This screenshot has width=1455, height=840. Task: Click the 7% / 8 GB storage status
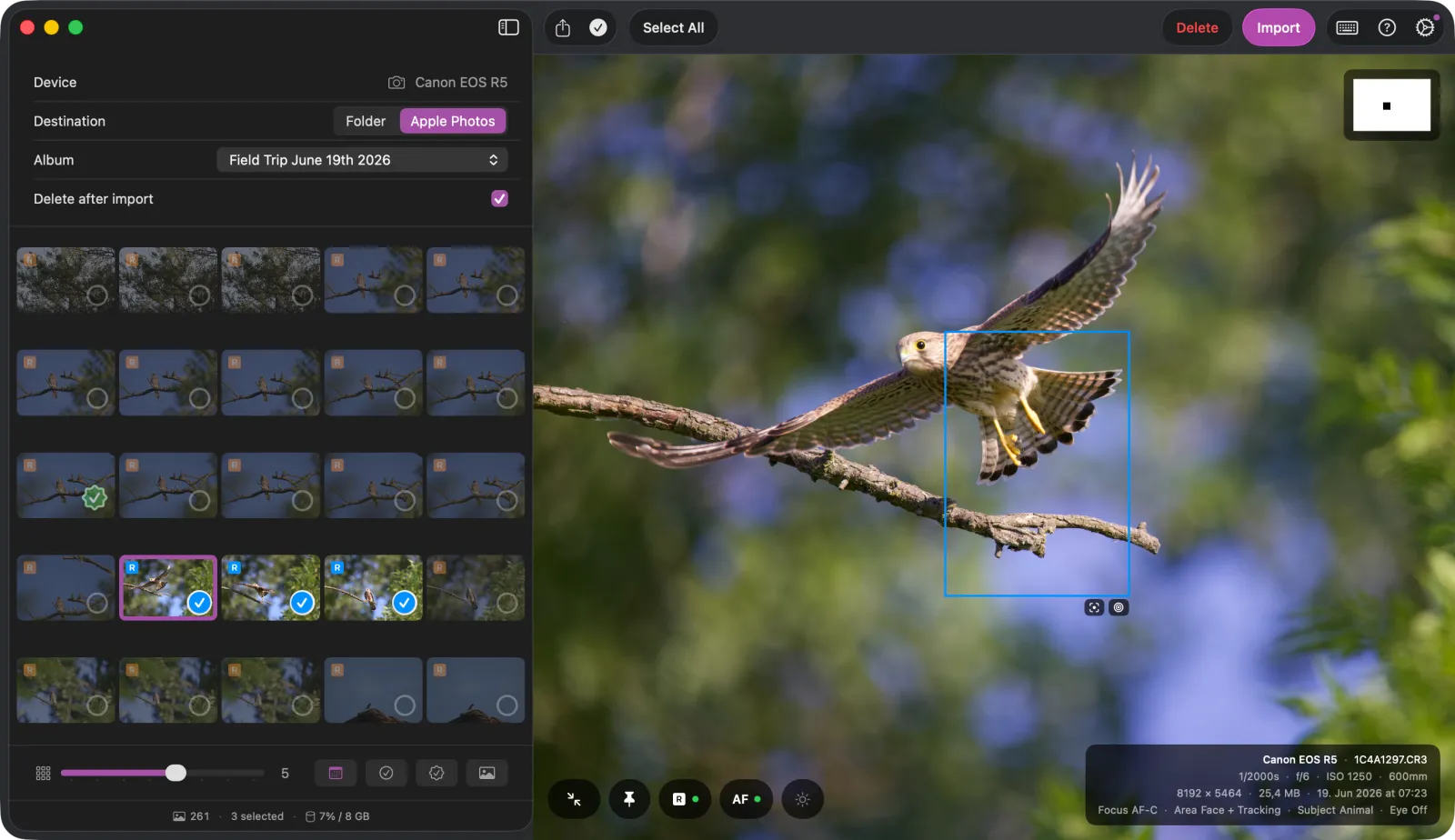(337, 816)
